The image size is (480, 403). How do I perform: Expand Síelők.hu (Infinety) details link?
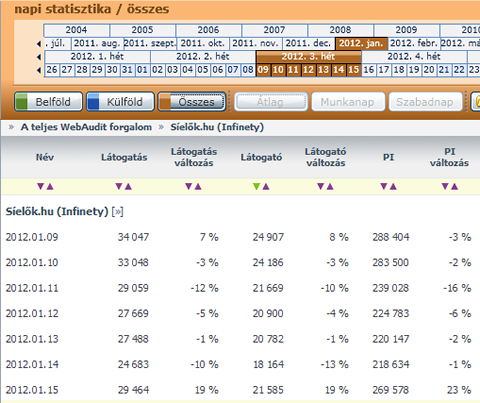pos(117,212)
